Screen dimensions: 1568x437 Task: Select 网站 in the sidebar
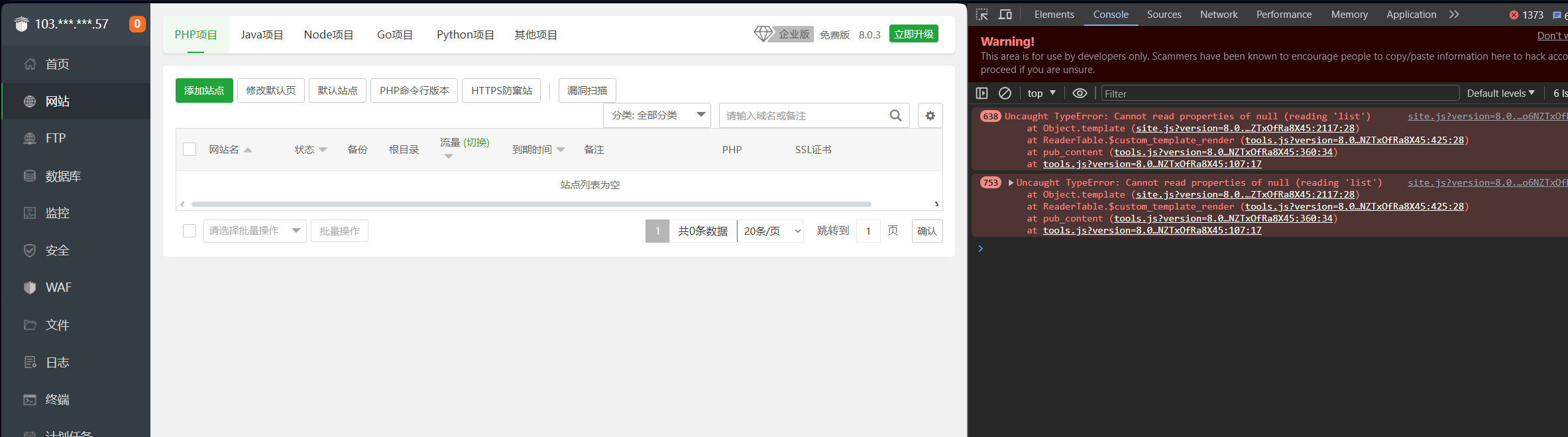click(x=76, y=101)
